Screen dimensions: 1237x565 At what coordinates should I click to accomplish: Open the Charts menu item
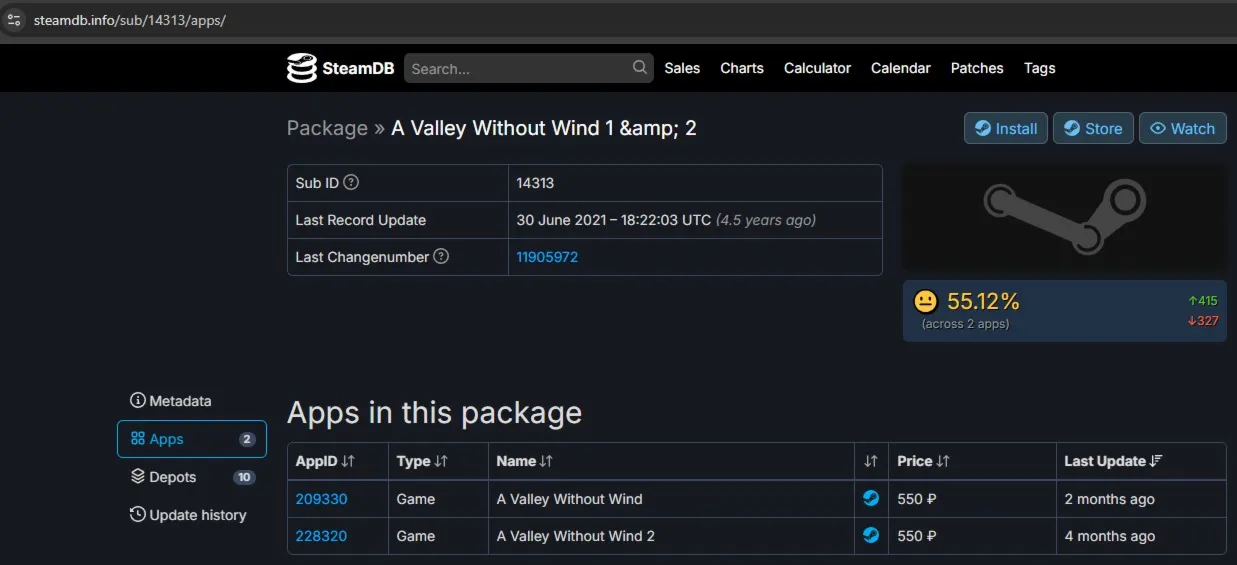point(742,68)
